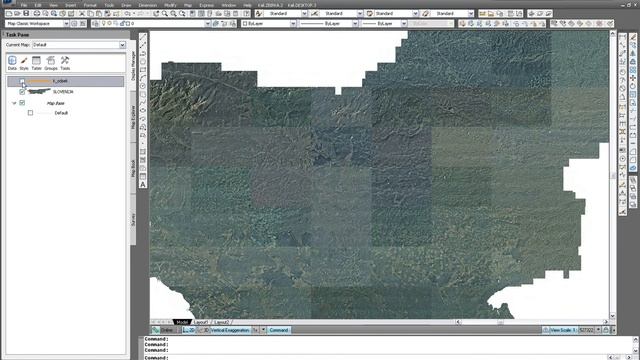Open the layer list dropdown
This screenshot has width=640, height=360.
click(207, 24)
